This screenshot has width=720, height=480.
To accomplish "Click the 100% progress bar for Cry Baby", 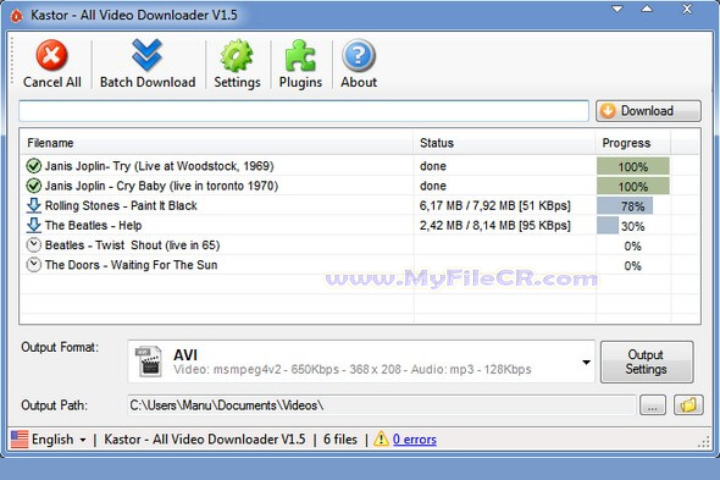I will [x=633, y=186].
